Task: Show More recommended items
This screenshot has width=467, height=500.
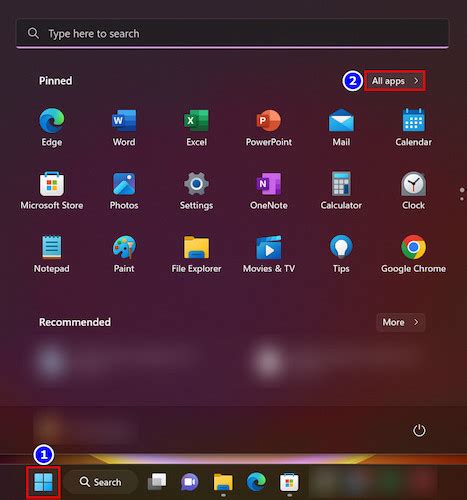Action: click(x=400, y=322)
